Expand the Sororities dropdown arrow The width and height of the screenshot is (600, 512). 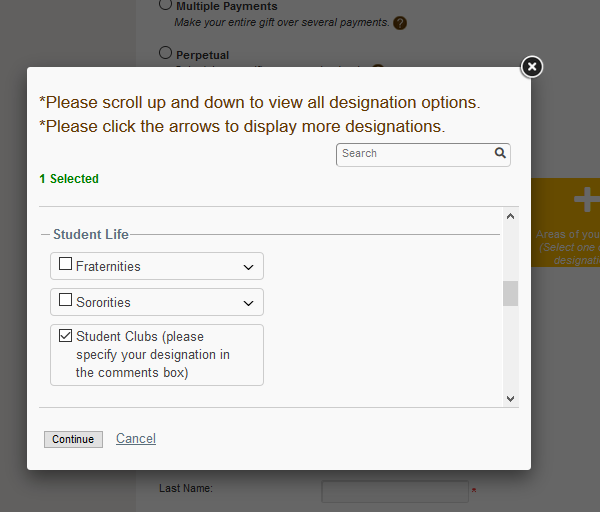[x=249, y=303]
